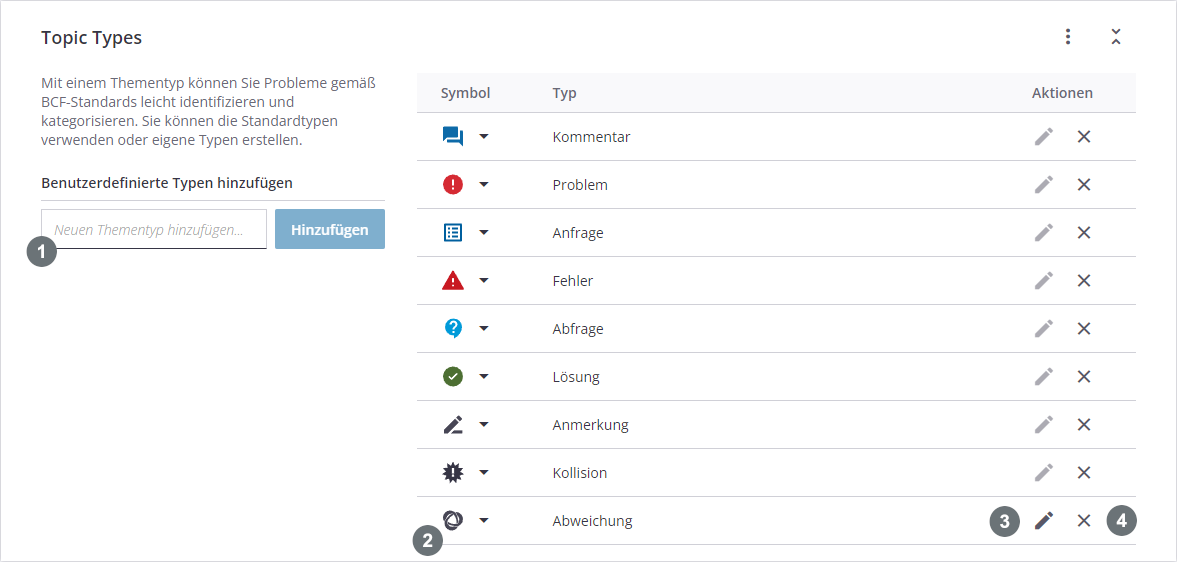The height and width of the screenshot is (562, 1177).
Task: Click the Fehler red warning triangle icon
Action: (453, 281)
